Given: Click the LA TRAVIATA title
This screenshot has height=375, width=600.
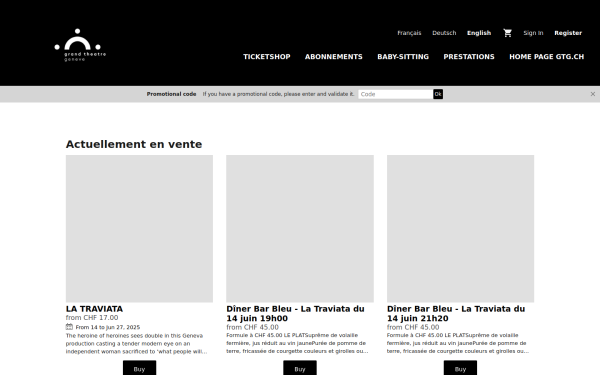Looking at the screenshot, I should pyautogui.click(x=94, y=309).
